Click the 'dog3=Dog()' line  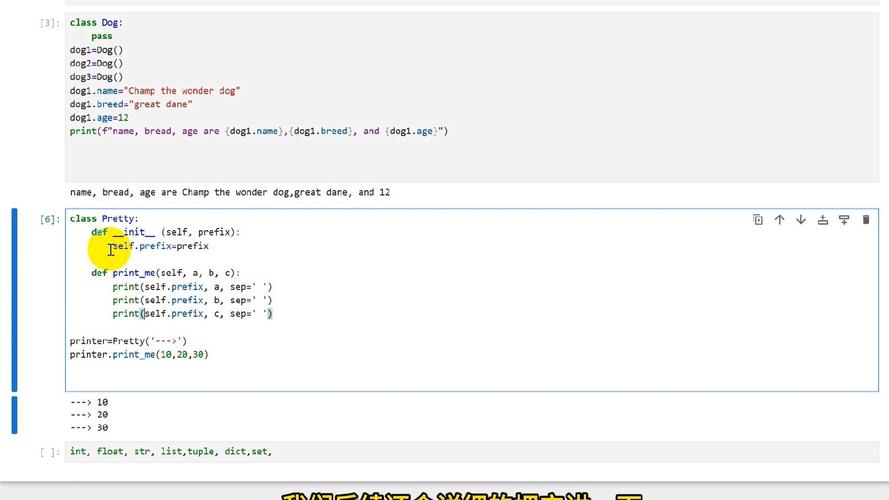coord(96,77)
